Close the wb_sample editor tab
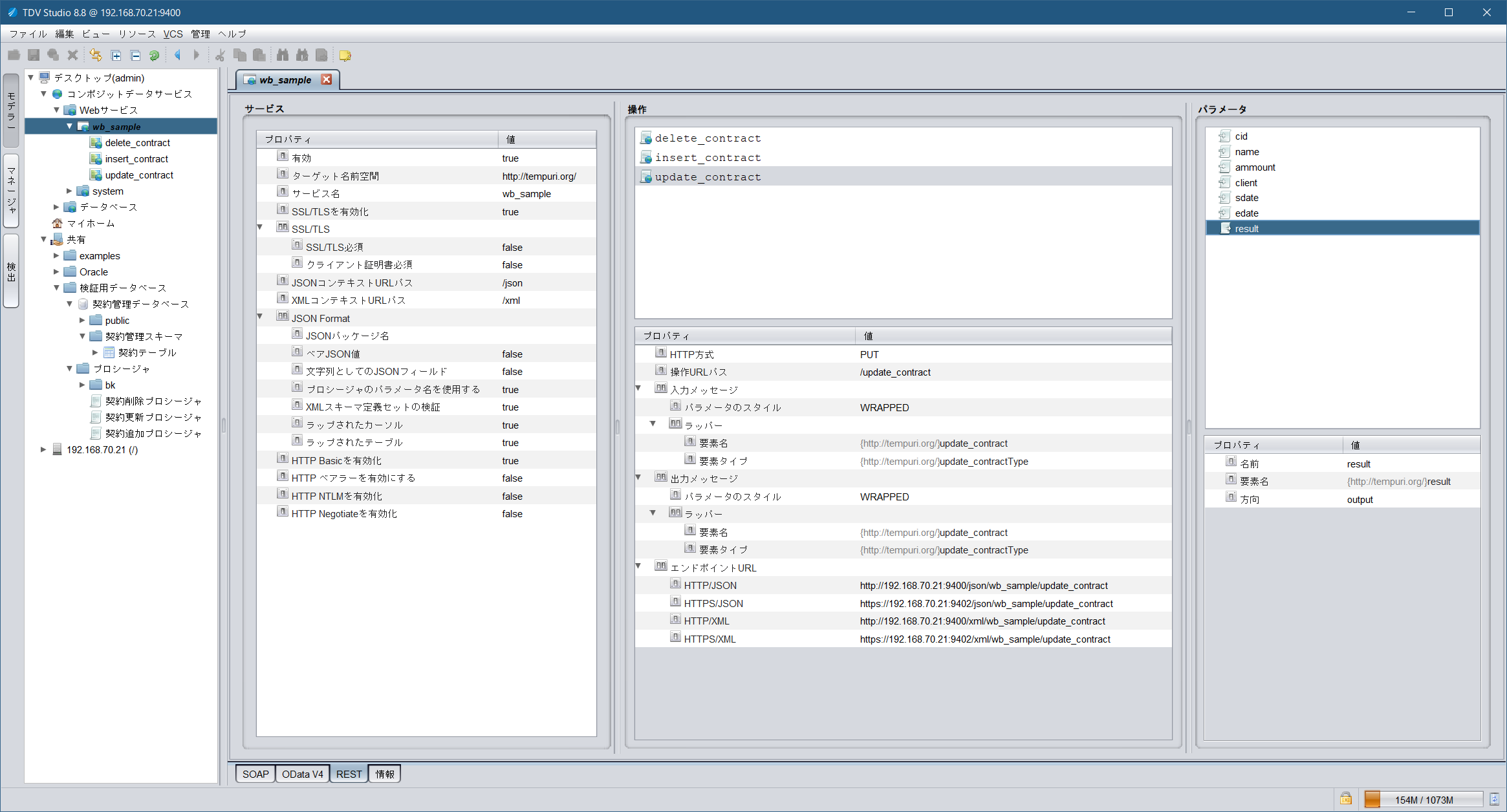This screenshot has width=1507, height=812. tap(327, 80)
